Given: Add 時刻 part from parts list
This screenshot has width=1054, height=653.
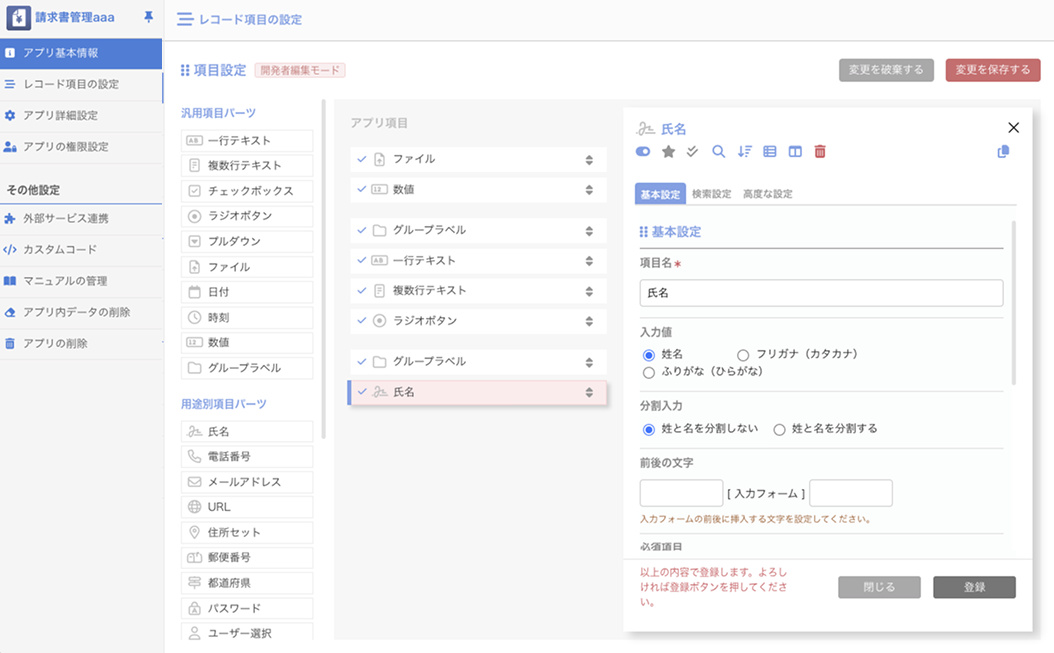Looking at the screenshot, I should tap(247, 317).
